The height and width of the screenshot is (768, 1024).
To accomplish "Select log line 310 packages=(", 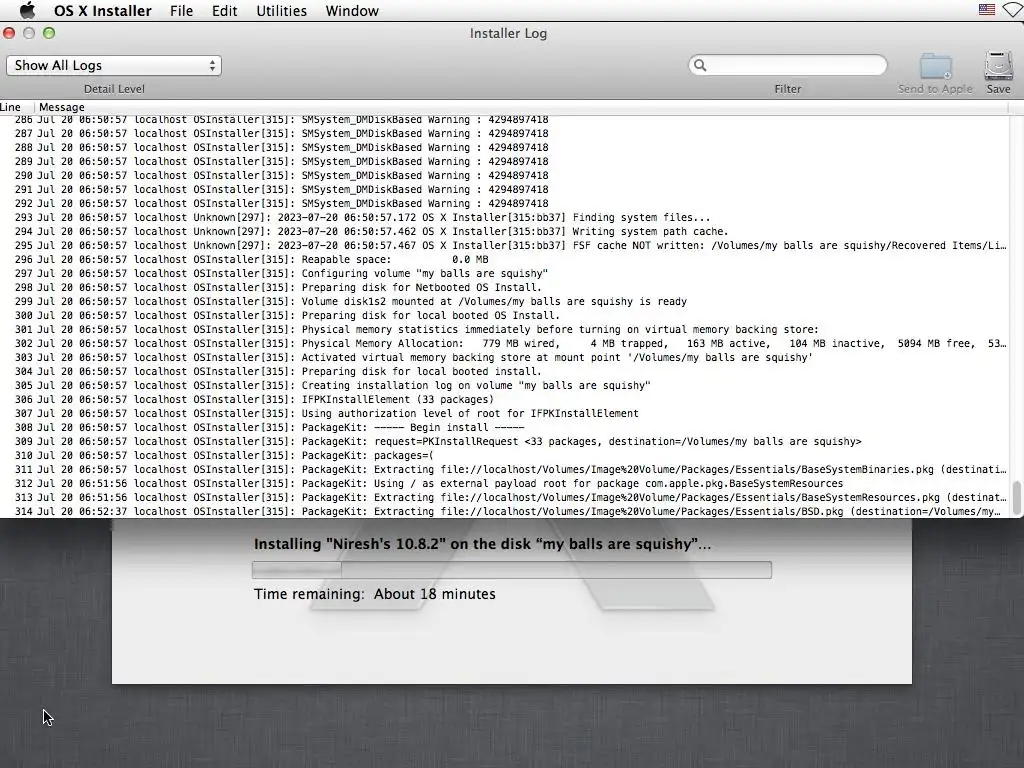I will (506, 456).
